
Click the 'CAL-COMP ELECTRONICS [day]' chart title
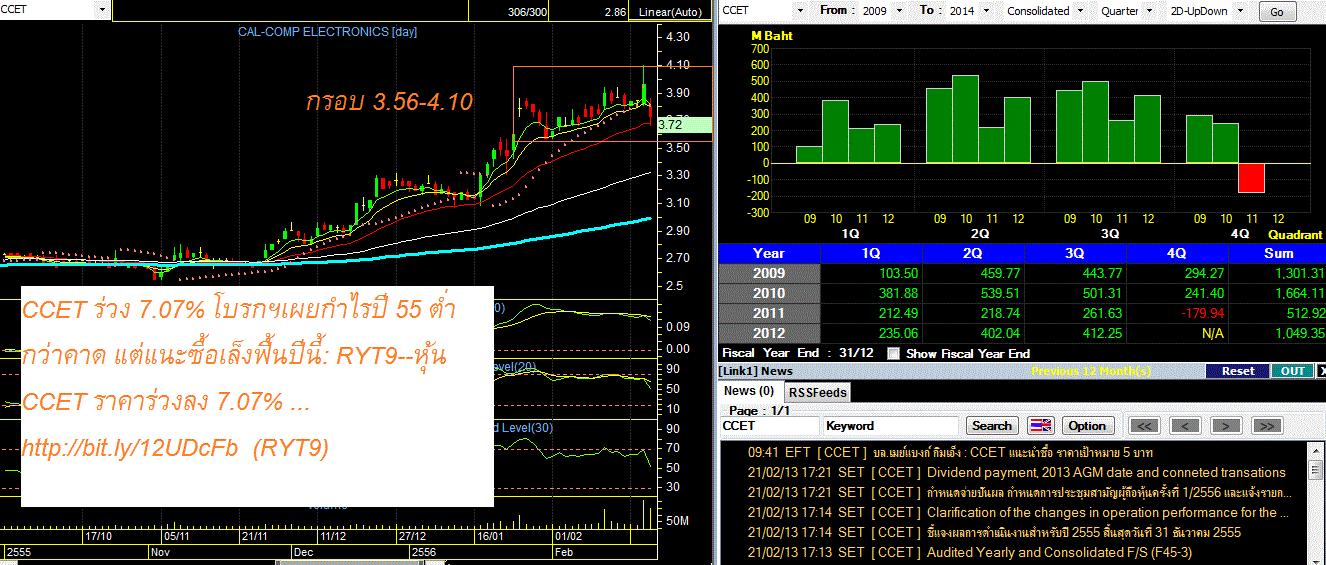click(x=327, y=32)
